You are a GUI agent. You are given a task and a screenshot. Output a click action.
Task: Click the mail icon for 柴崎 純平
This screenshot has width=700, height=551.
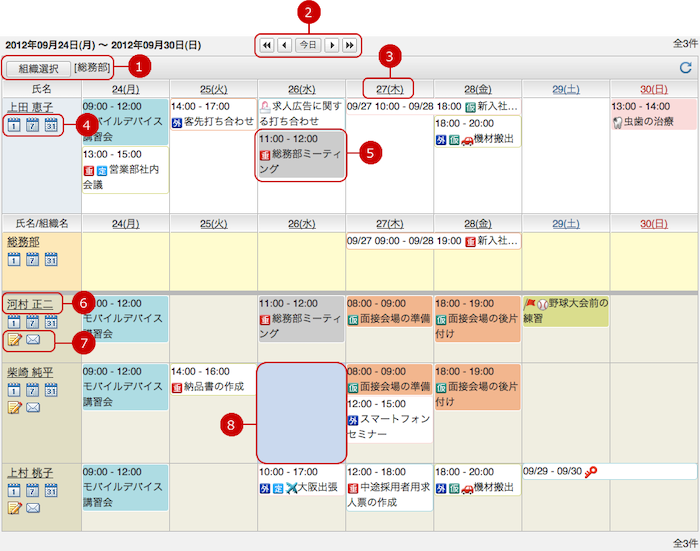[x=33, y=407]
